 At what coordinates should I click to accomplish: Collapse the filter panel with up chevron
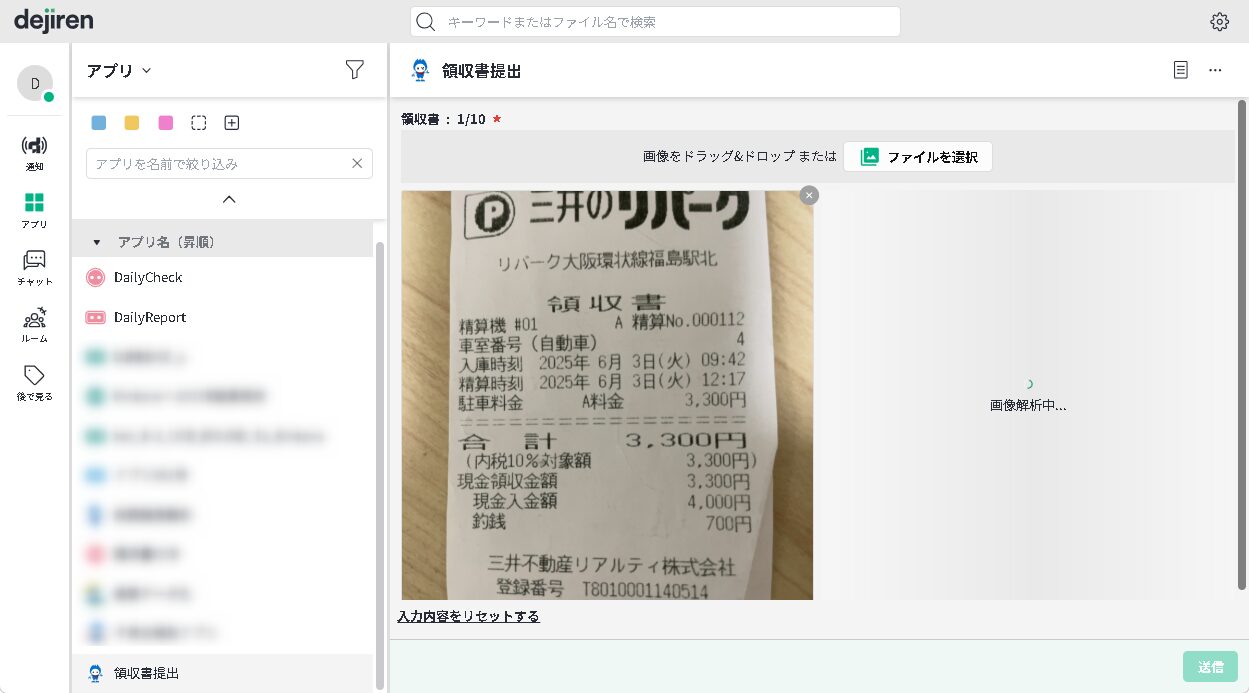coord(229,199)
